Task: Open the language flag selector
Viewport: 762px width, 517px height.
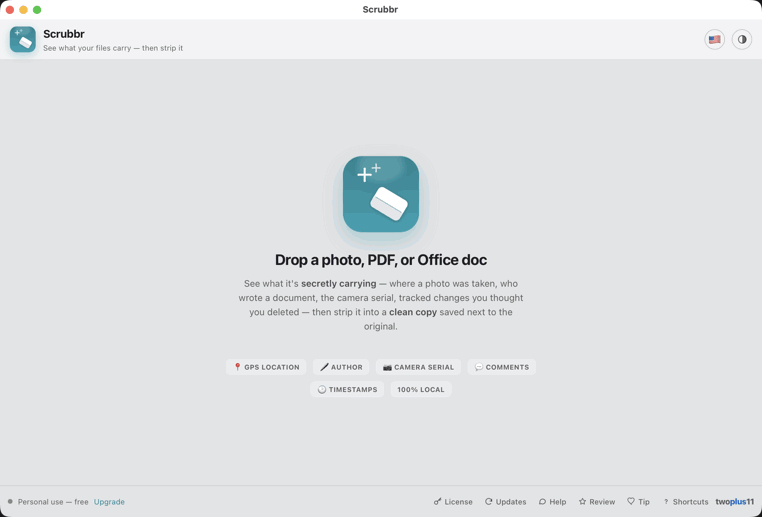Action: pyautogui.click(x=714, y=39)
